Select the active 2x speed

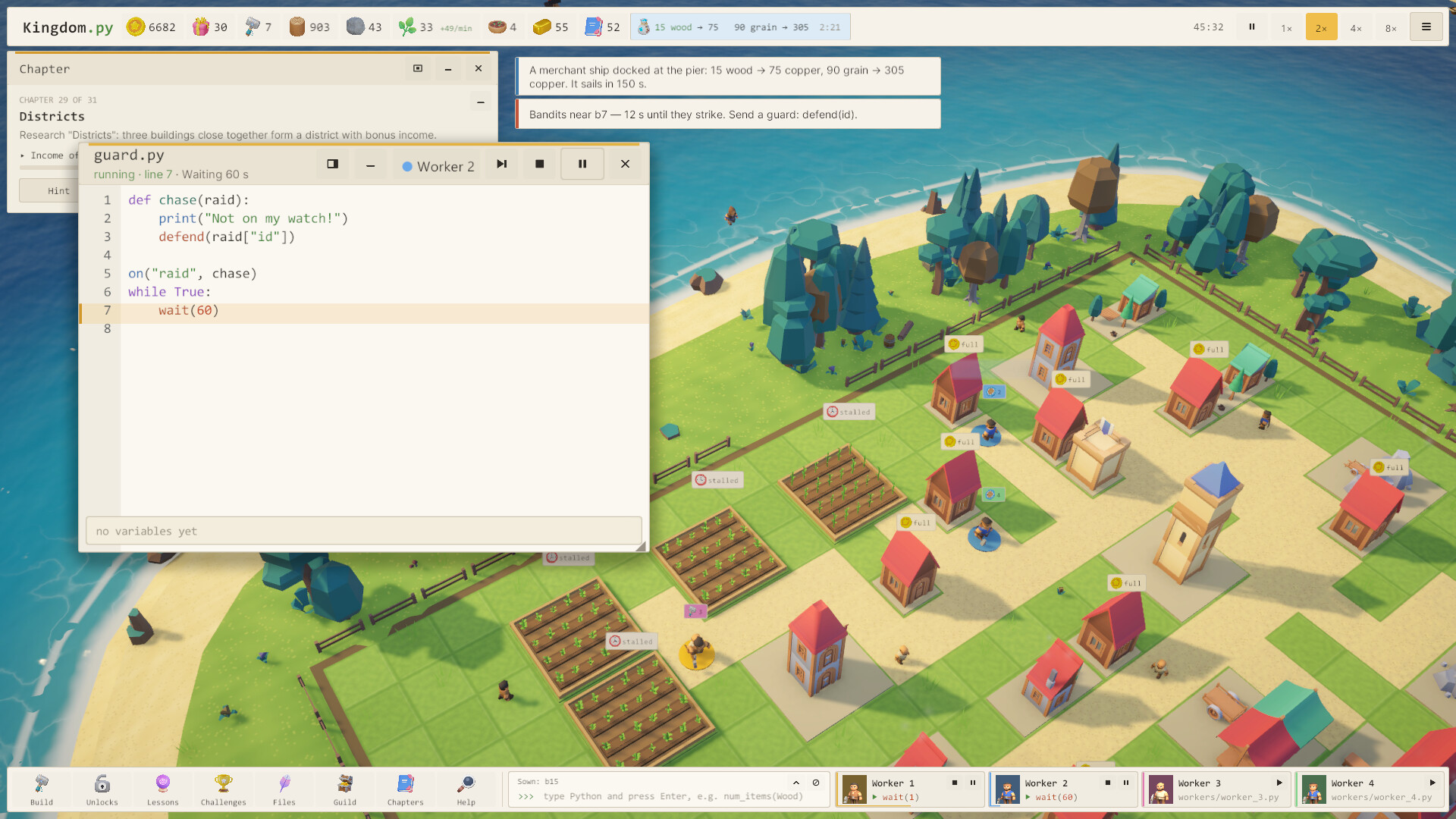[x=1322, y=27]
